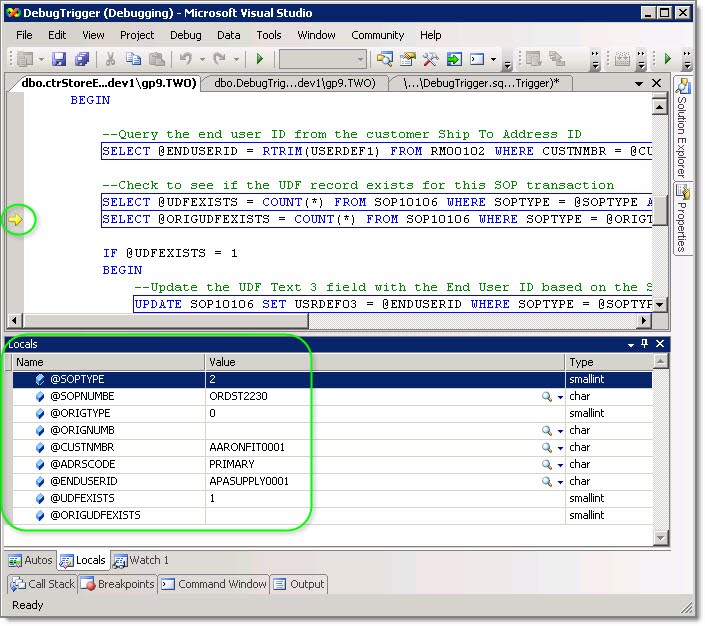Screen dimensions: 705x626
Task: Click the magnifier visualizer for @CUSTNMBR
Action: [547, 447]
